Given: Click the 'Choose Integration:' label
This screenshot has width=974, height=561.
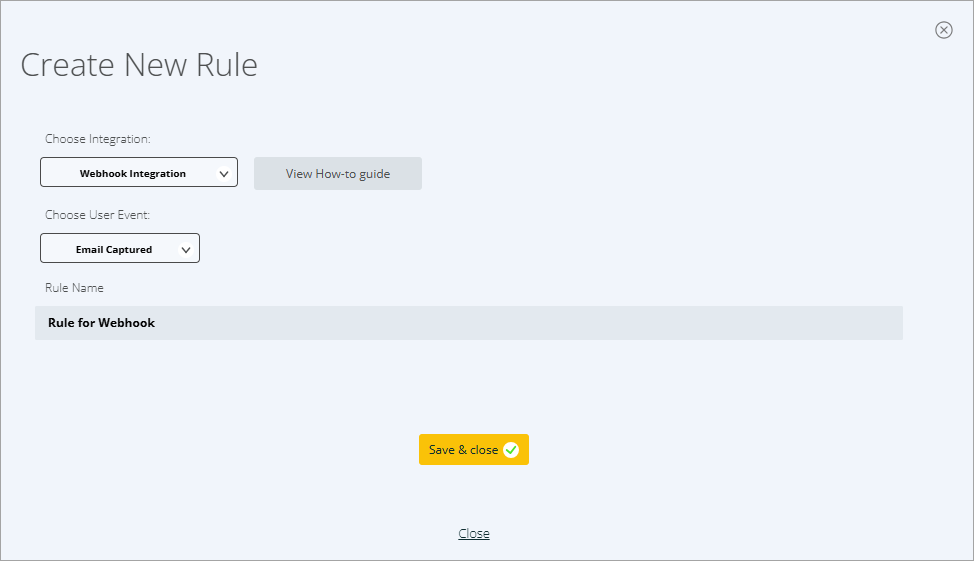Looking at the screenshot, I should (97, 139).
